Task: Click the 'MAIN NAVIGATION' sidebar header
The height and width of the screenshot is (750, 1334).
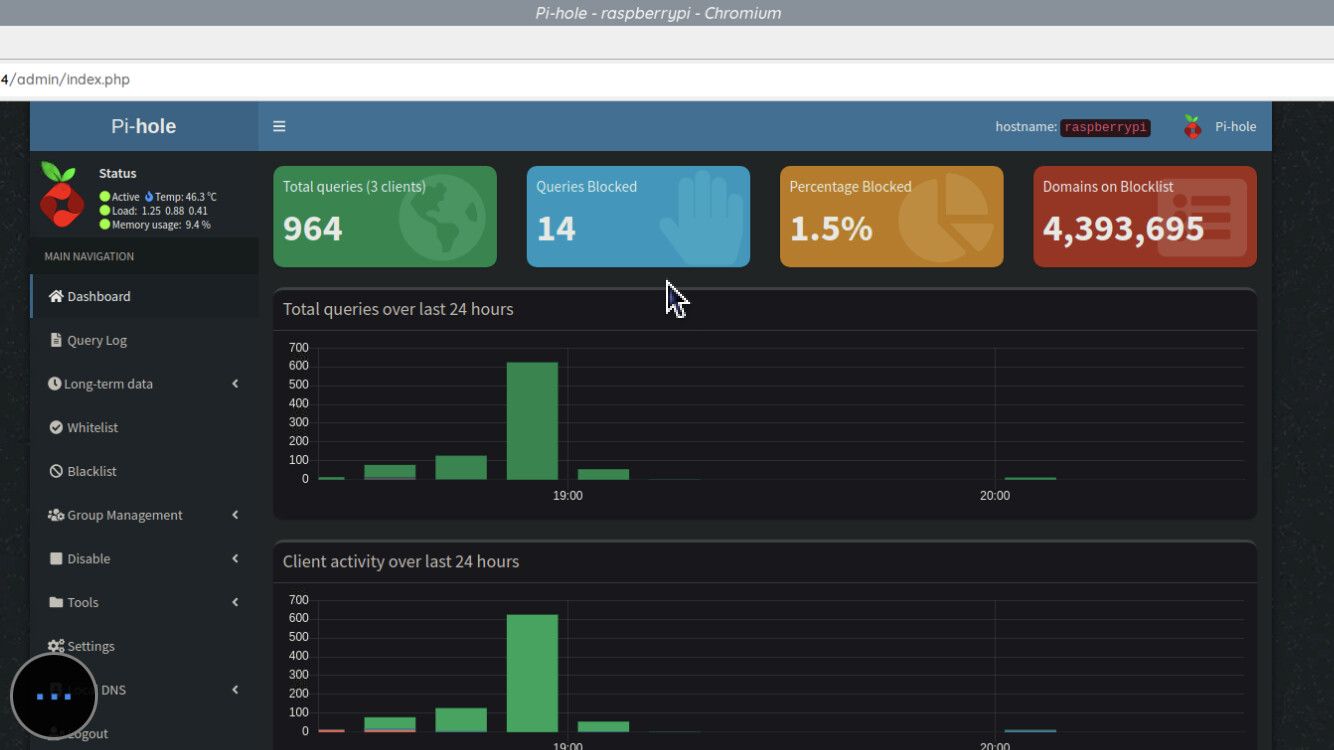Action: (x=89, y=256)
